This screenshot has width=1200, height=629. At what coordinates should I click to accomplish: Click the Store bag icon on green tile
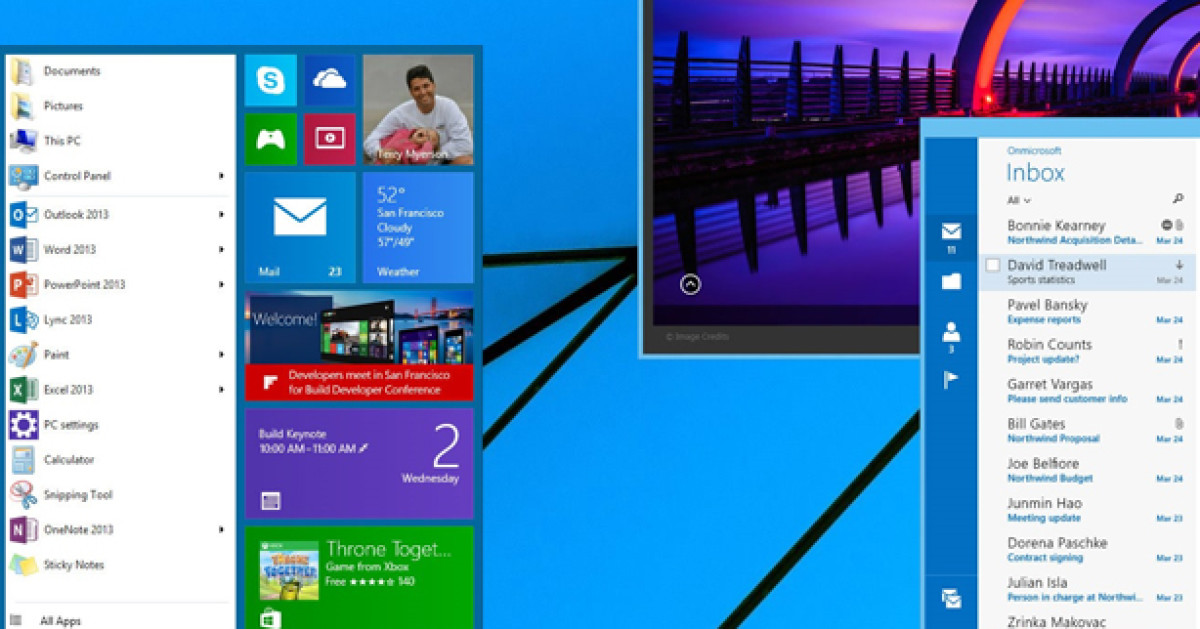(269, 619)
